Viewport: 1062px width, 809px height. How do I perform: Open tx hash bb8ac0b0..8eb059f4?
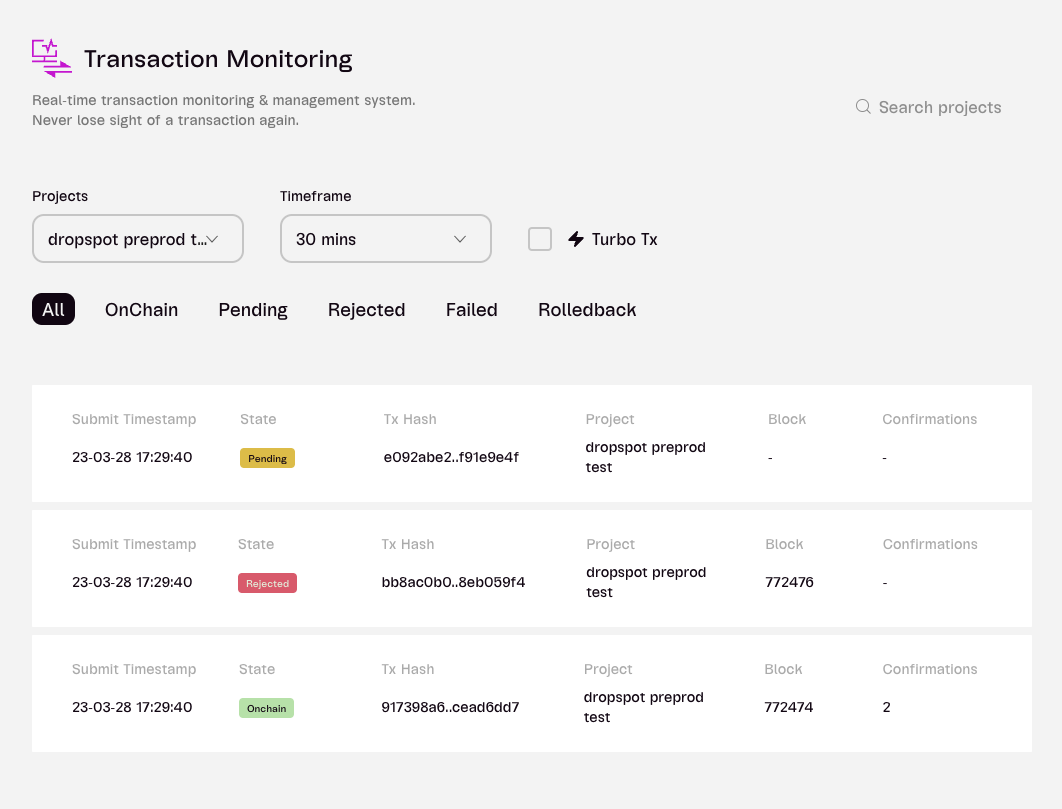[453, 582]
